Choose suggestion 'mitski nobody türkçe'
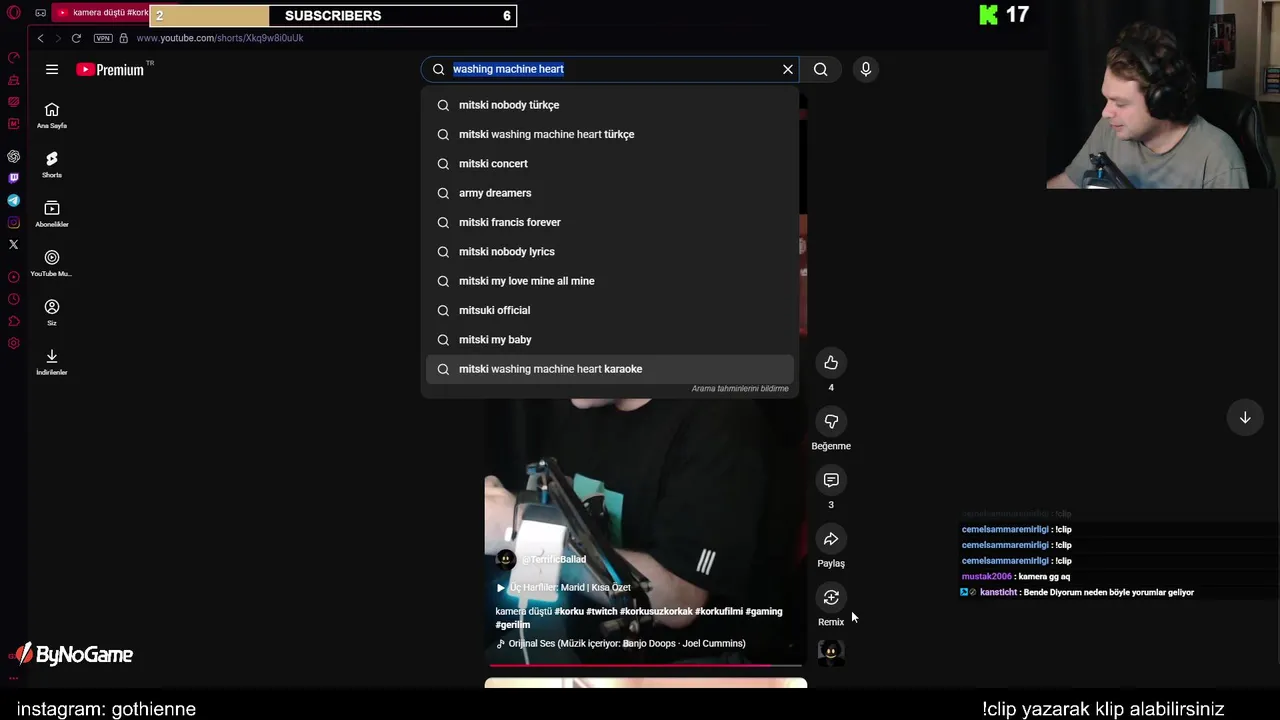This screenshot has height=720, width=1280. (610, 105)
